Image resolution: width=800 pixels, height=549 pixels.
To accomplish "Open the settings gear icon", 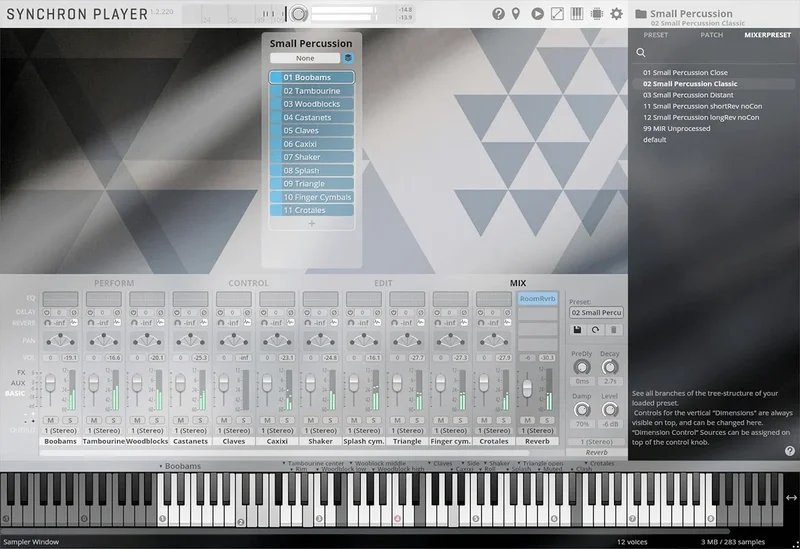I will point(616,14).
